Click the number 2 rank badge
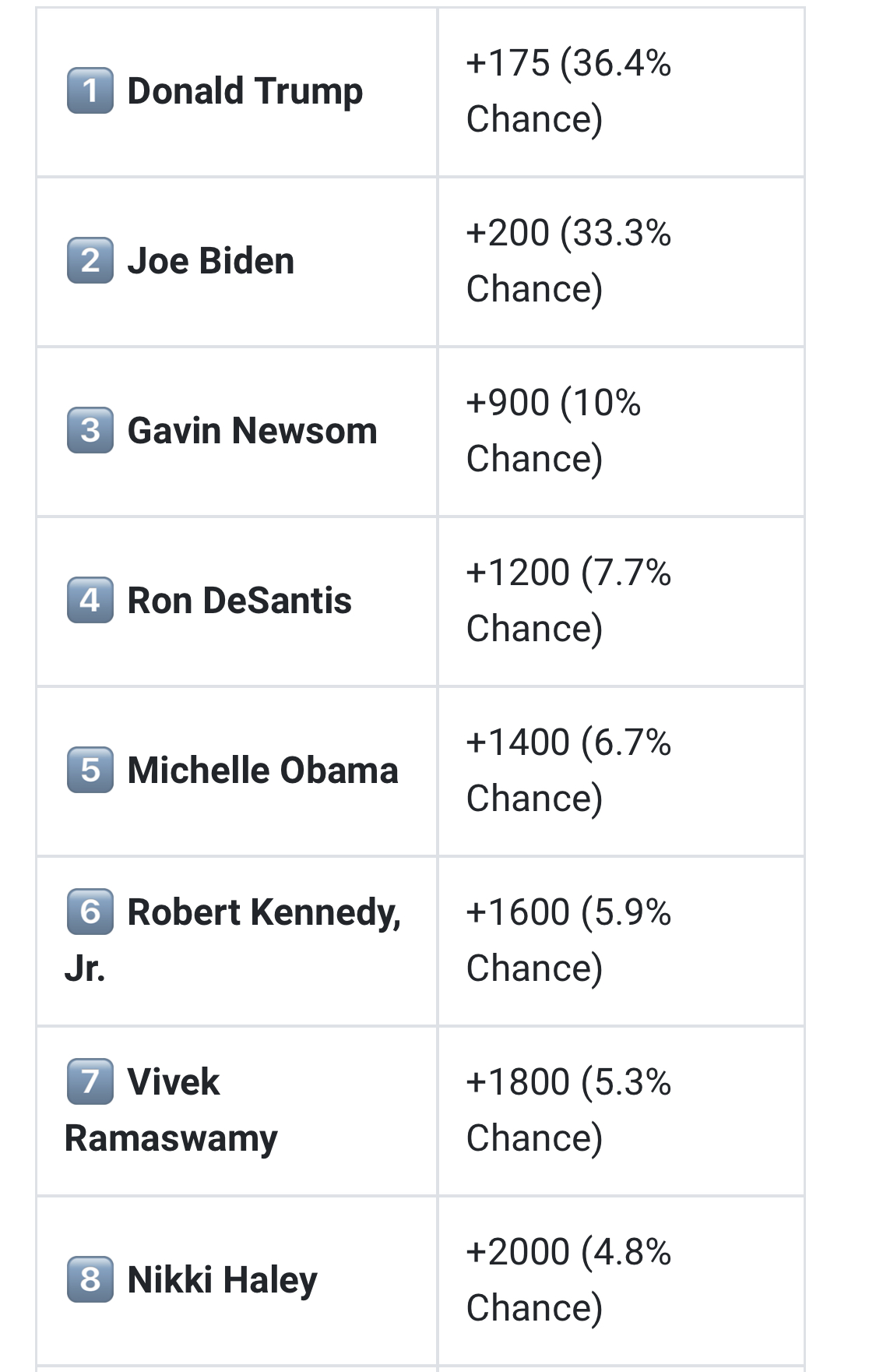This screenshot has height=1372, width=876. point(90,260)
